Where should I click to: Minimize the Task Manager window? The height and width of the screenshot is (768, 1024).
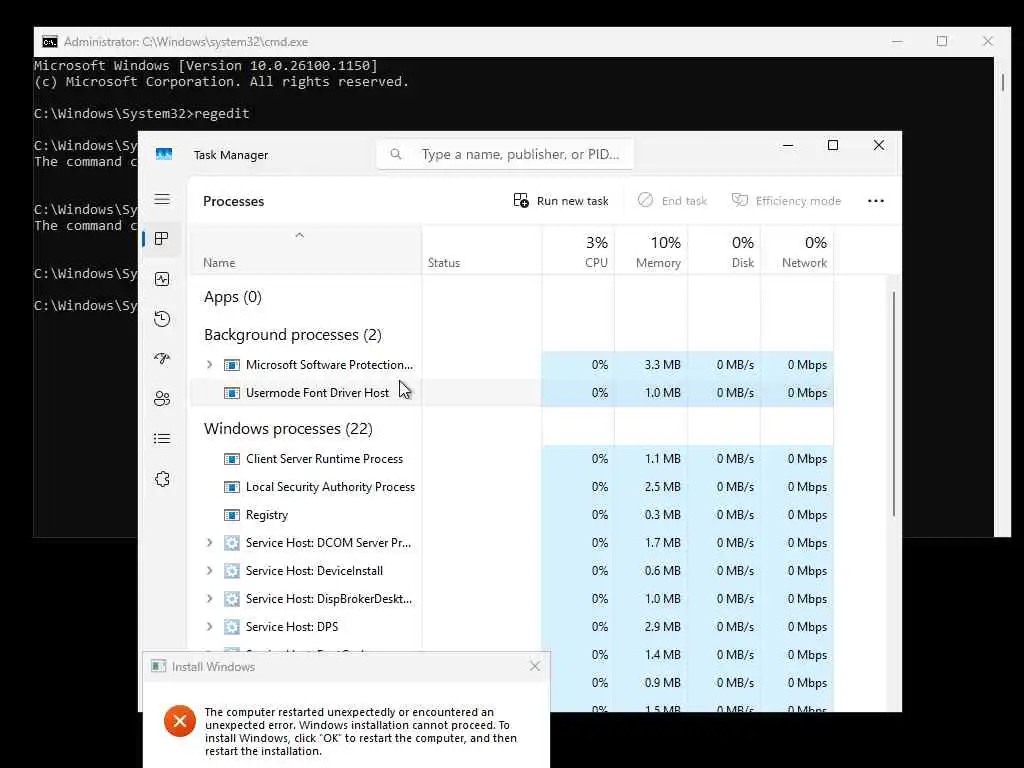[x=788, y=145]
